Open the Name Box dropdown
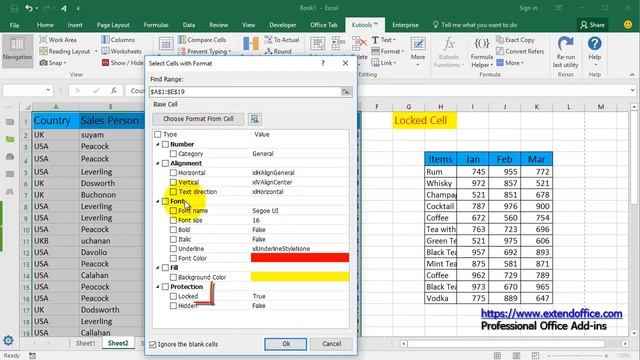 tap(48, 90)
